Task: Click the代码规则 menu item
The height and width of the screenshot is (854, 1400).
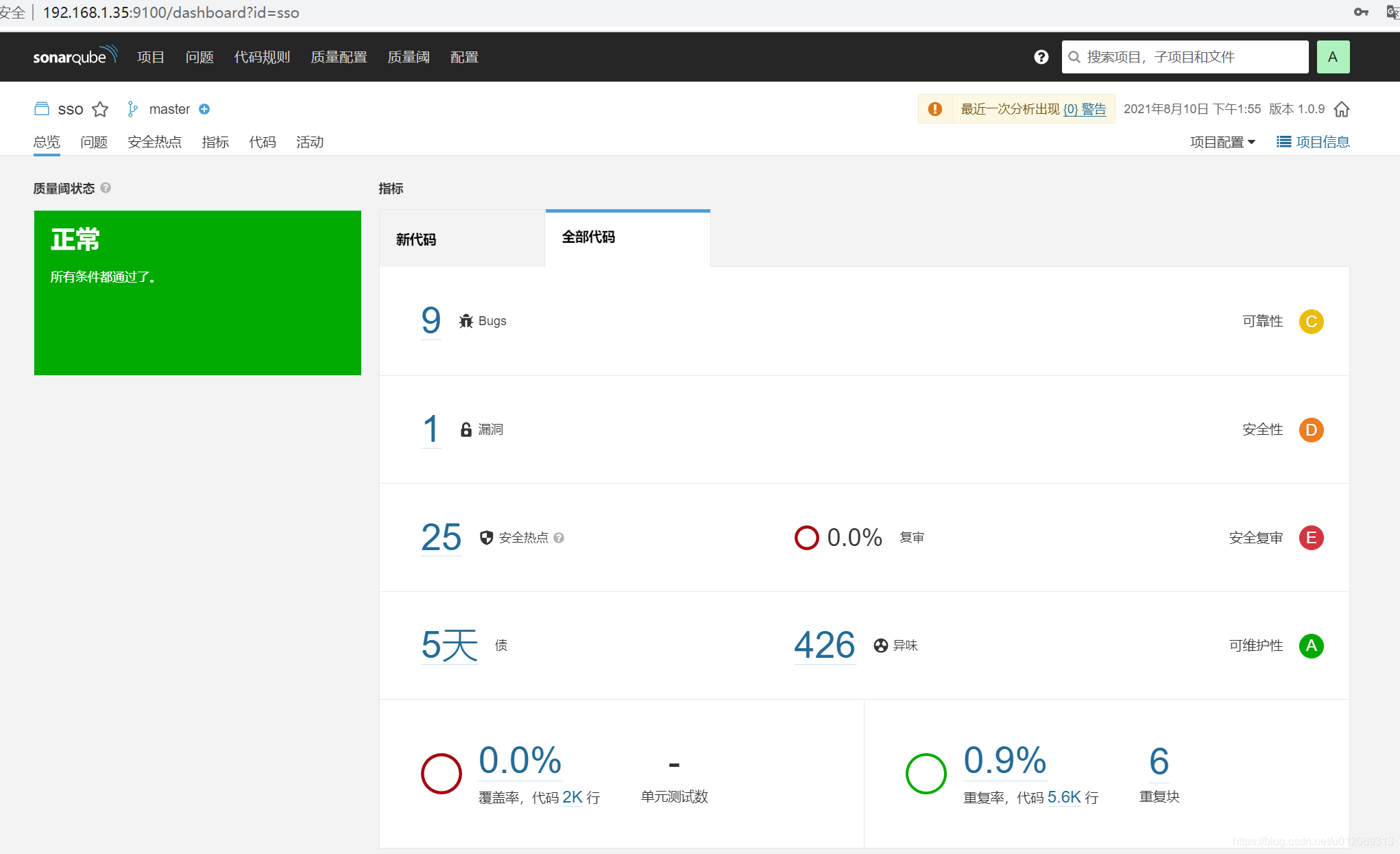Action: 261,56
